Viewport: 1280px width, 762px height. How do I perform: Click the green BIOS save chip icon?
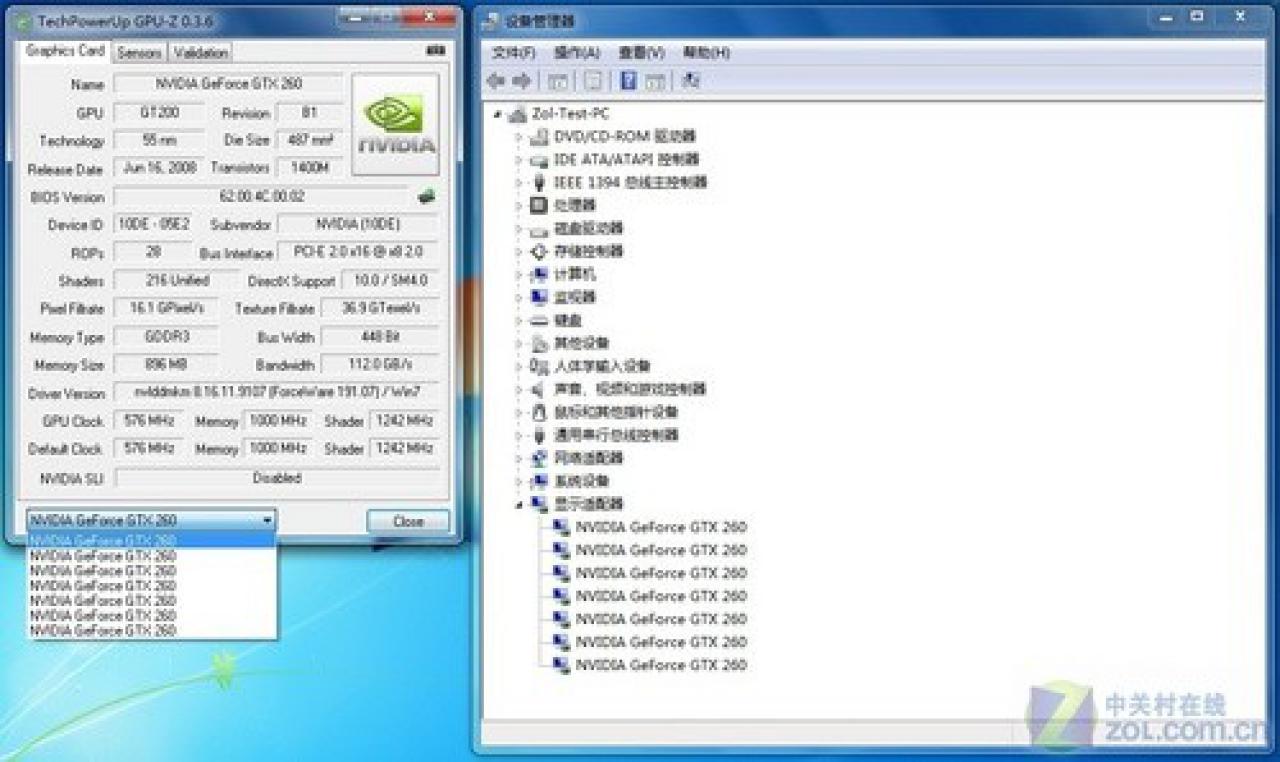[427, 197]
